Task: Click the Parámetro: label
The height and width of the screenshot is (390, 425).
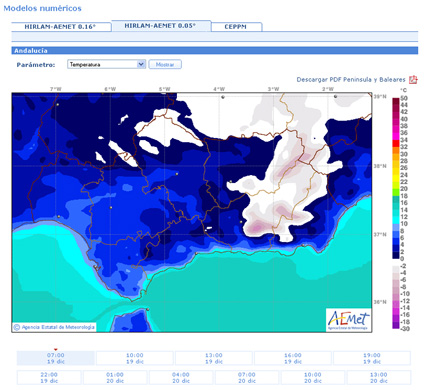Action: (36, 65)
